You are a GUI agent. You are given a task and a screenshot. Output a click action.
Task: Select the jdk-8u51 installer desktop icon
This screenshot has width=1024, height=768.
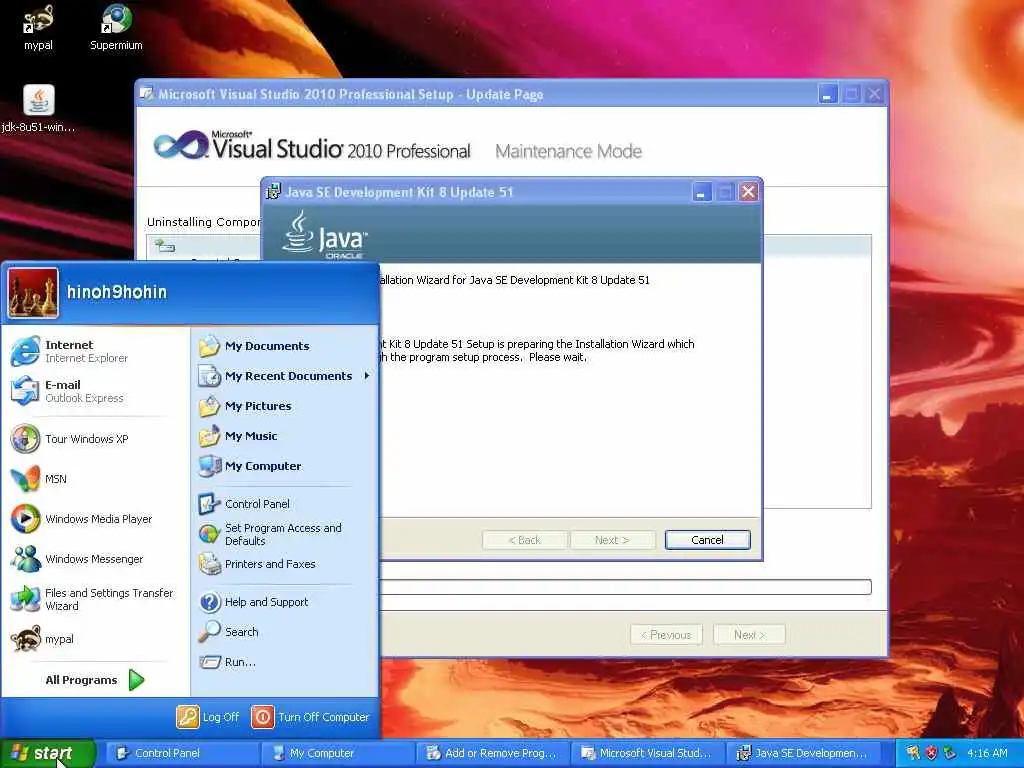pyautogui.click(x=39, y=109)
